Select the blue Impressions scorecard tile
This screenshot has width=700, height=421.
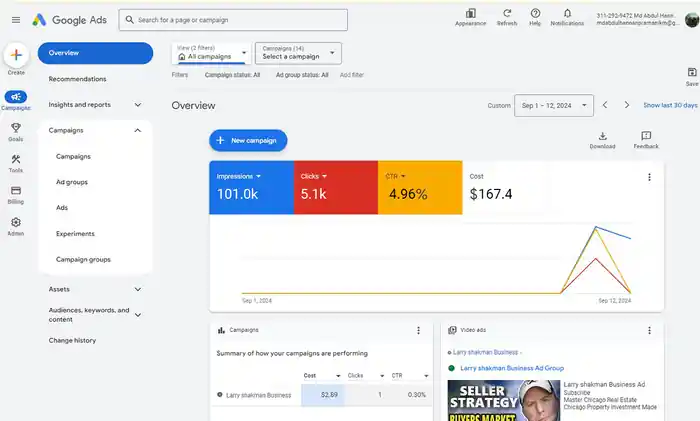252,188
